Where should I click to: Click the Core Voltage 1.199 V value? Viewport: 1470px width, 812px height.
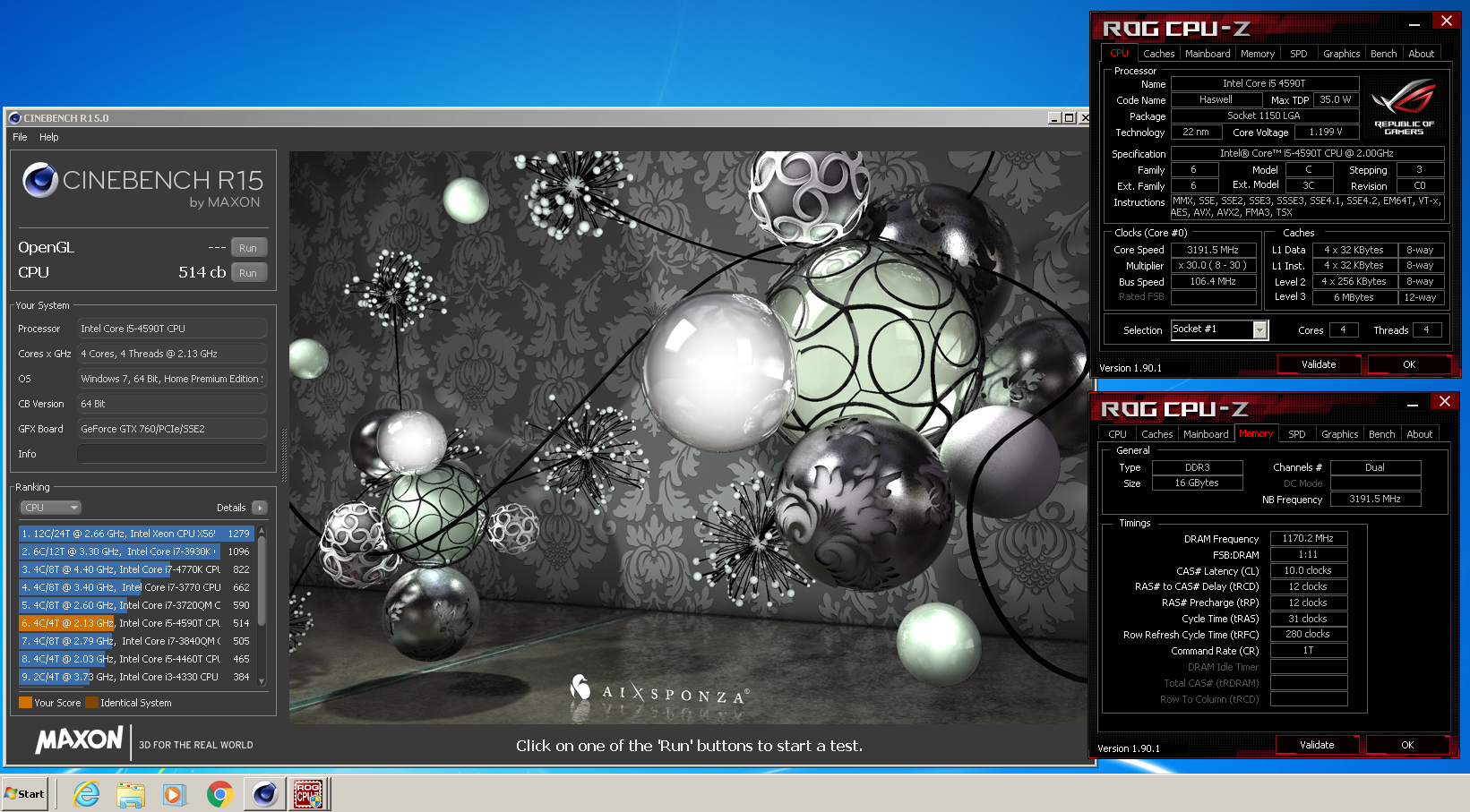[1327, 132]
